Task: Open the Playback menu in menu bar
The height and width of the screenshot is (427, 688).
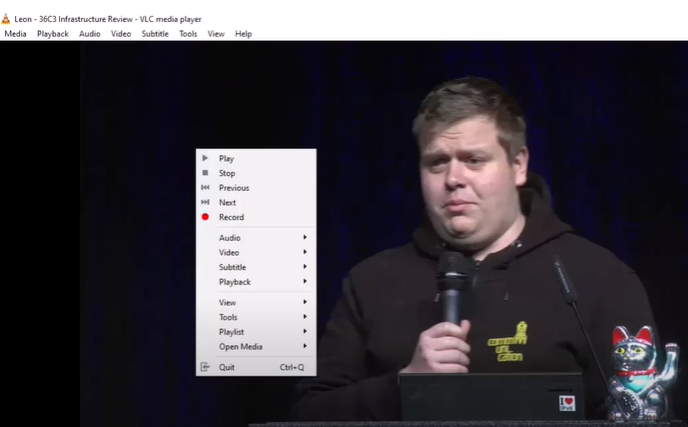Action: (x=53, y=34)
